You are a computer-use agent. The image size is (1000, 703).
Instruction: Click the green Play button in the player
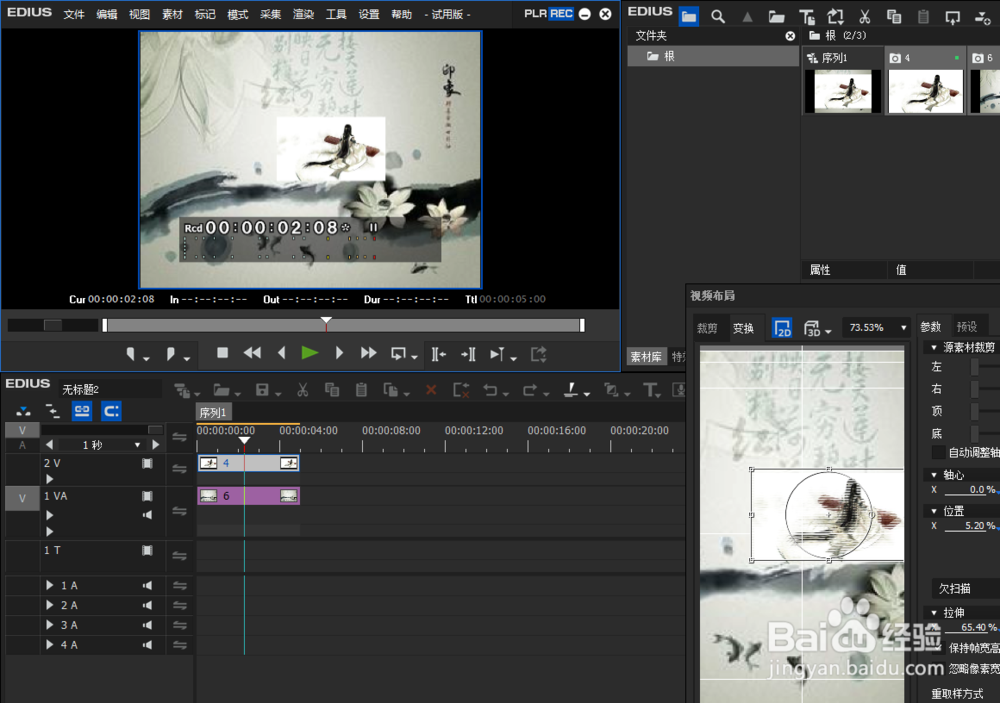pos(310,353)
